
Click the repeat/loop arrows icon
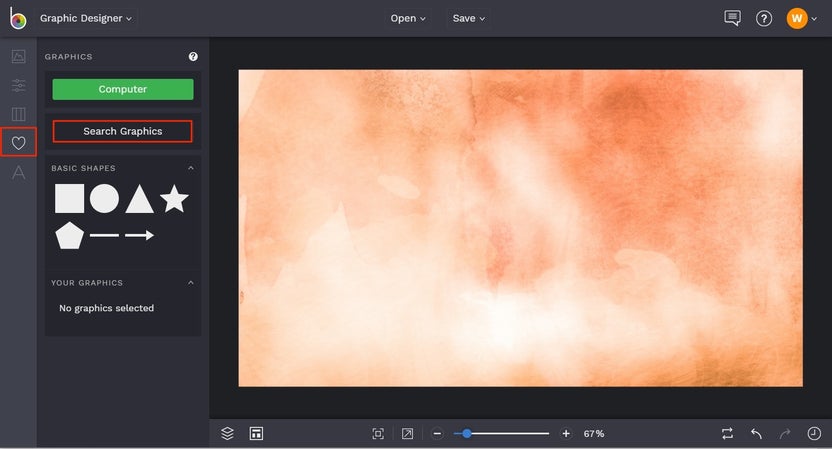pos(727,434)
